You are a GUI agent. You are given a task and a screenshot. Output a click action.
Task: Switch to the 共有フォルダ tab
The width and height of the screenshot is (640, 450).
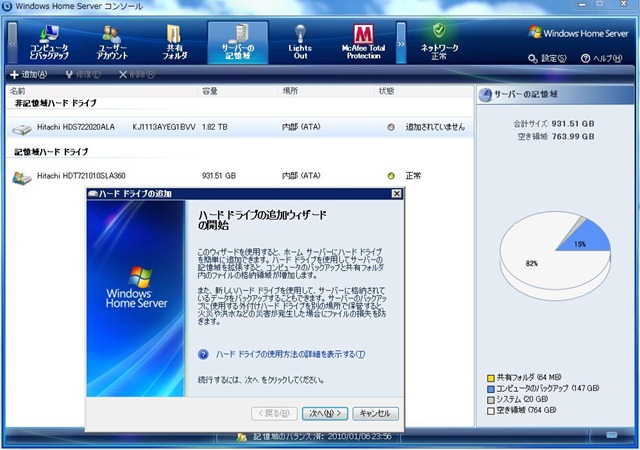coord(175,42)
